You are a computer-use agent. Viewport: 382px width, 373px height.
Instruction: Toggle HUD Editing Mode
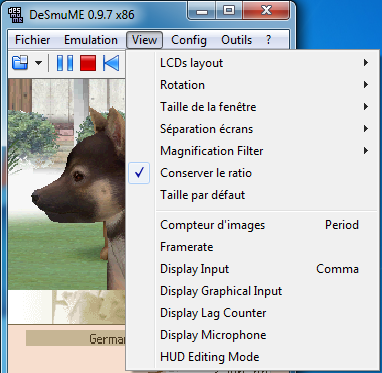(x=252, y=357)
